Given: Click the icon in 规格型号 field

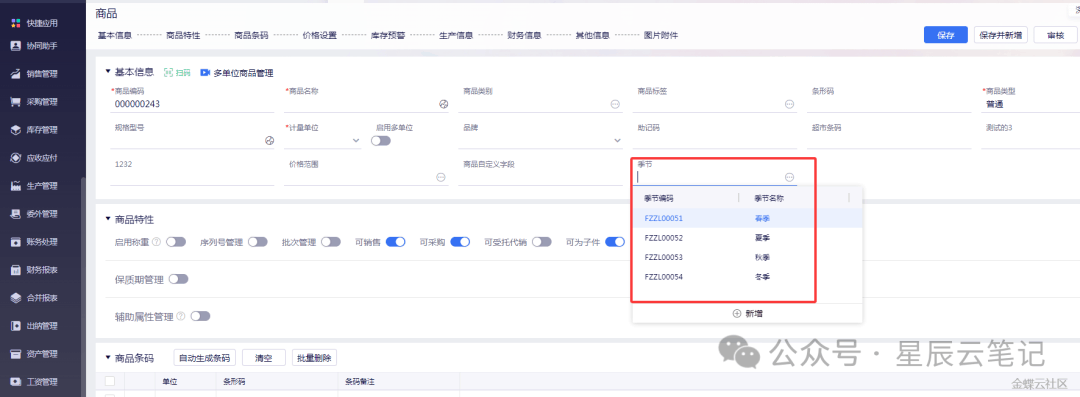Looking at the screenshot, I should pyautogui.click(x=269, y=140).
